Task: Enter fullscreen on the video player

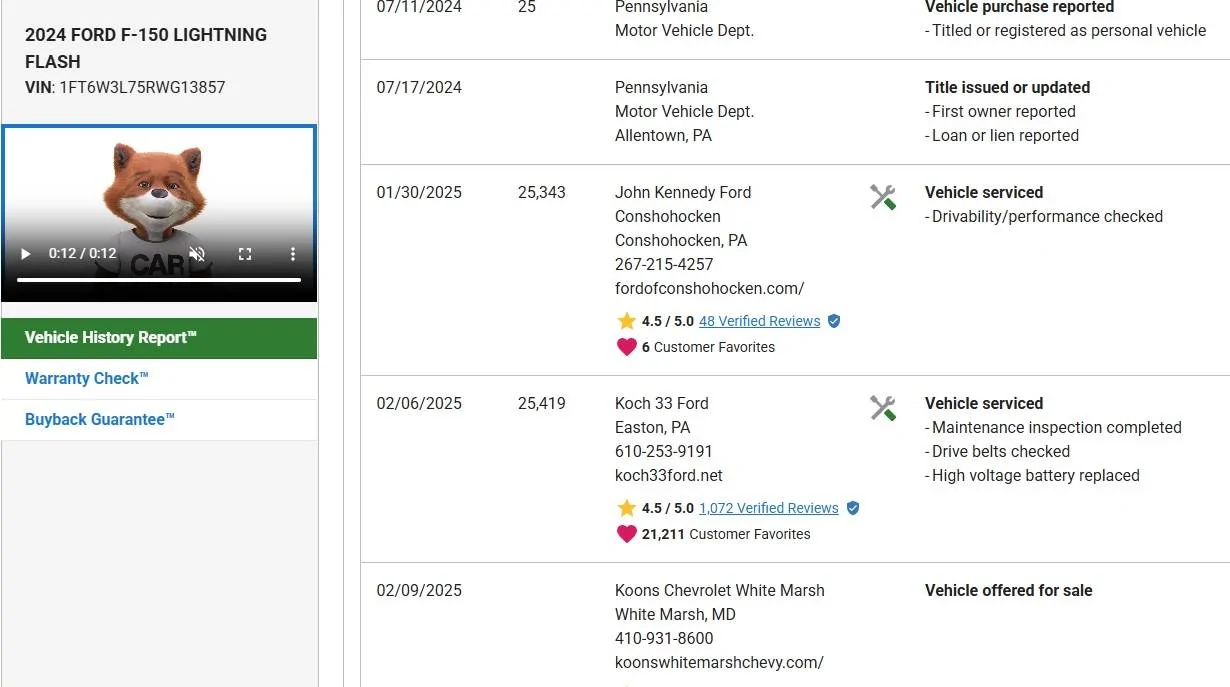Action: coord(245,254)
